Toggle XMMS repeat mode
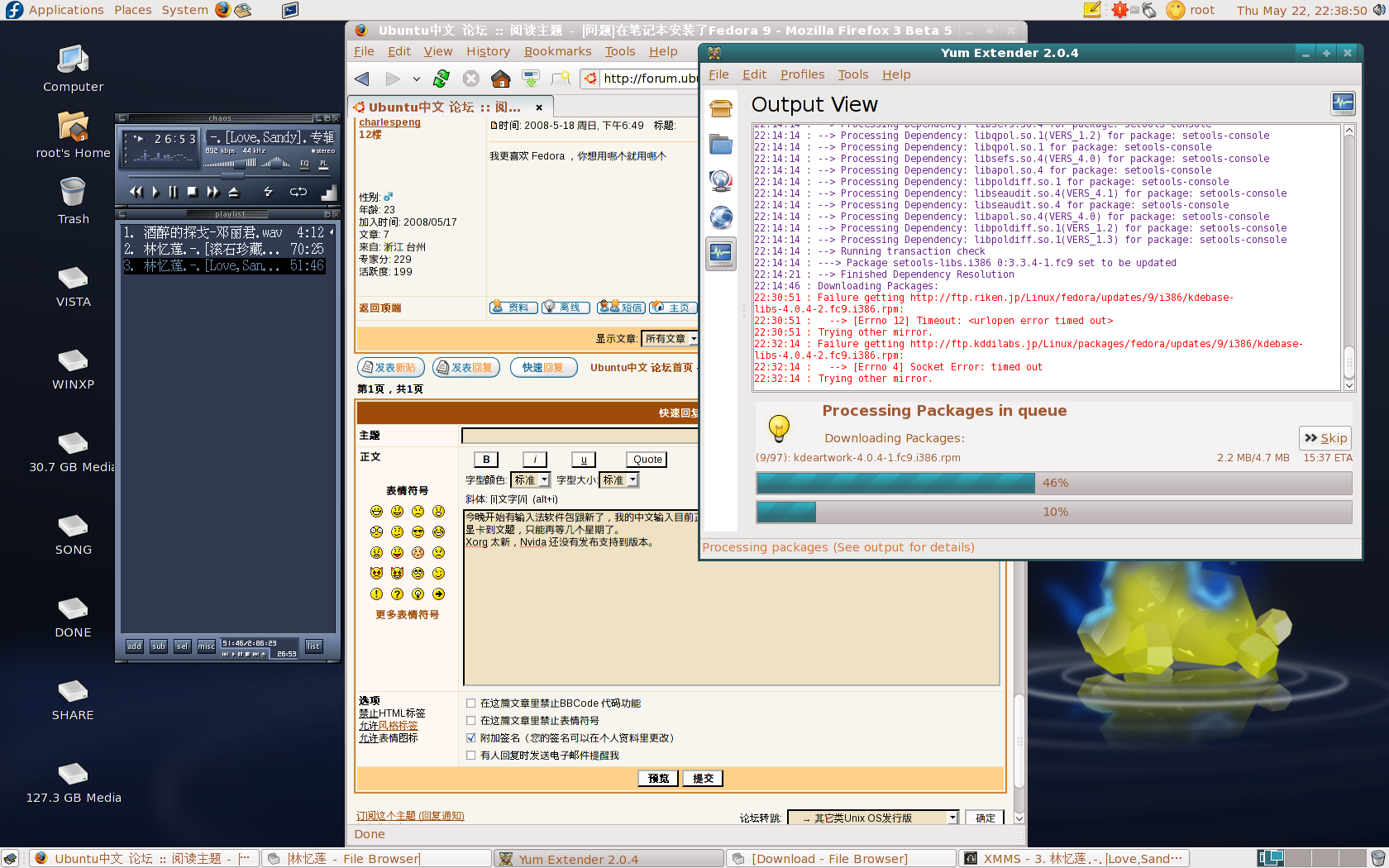Image resolution: width=1389 pixels, height=868 pixels. tap(298, 192)
